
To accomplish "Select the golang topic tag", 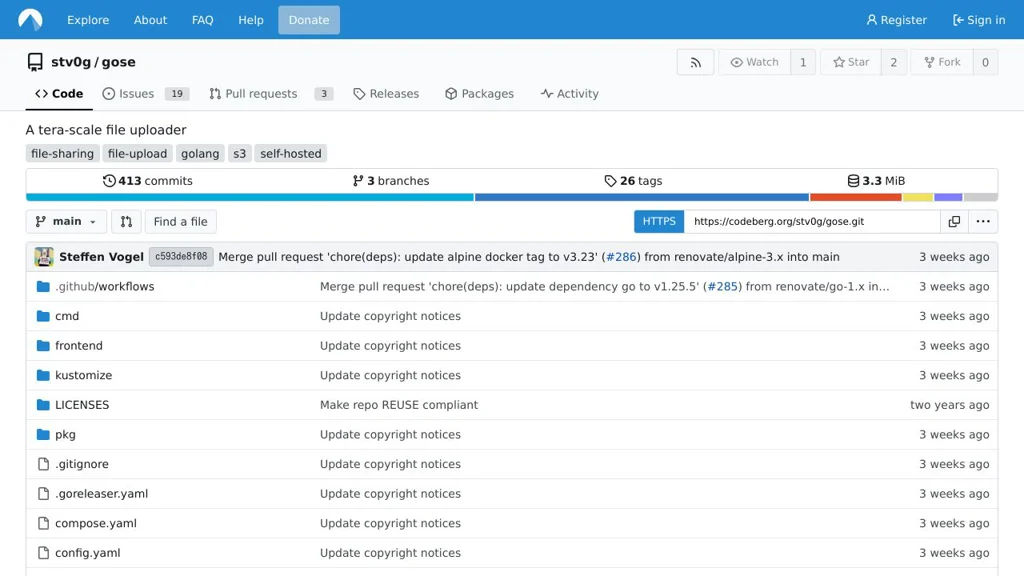I will tap(200, 154).
